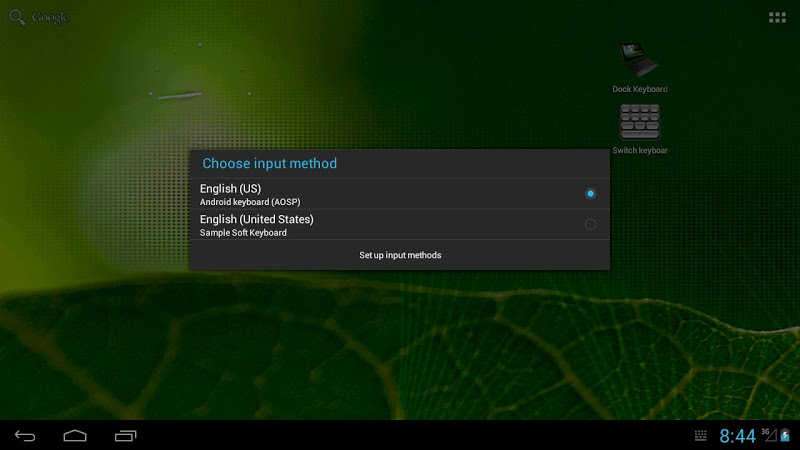Viewport: 800px width, 450px height.
Task: Open the Recent apps button
Action: (x=126, y=436)
